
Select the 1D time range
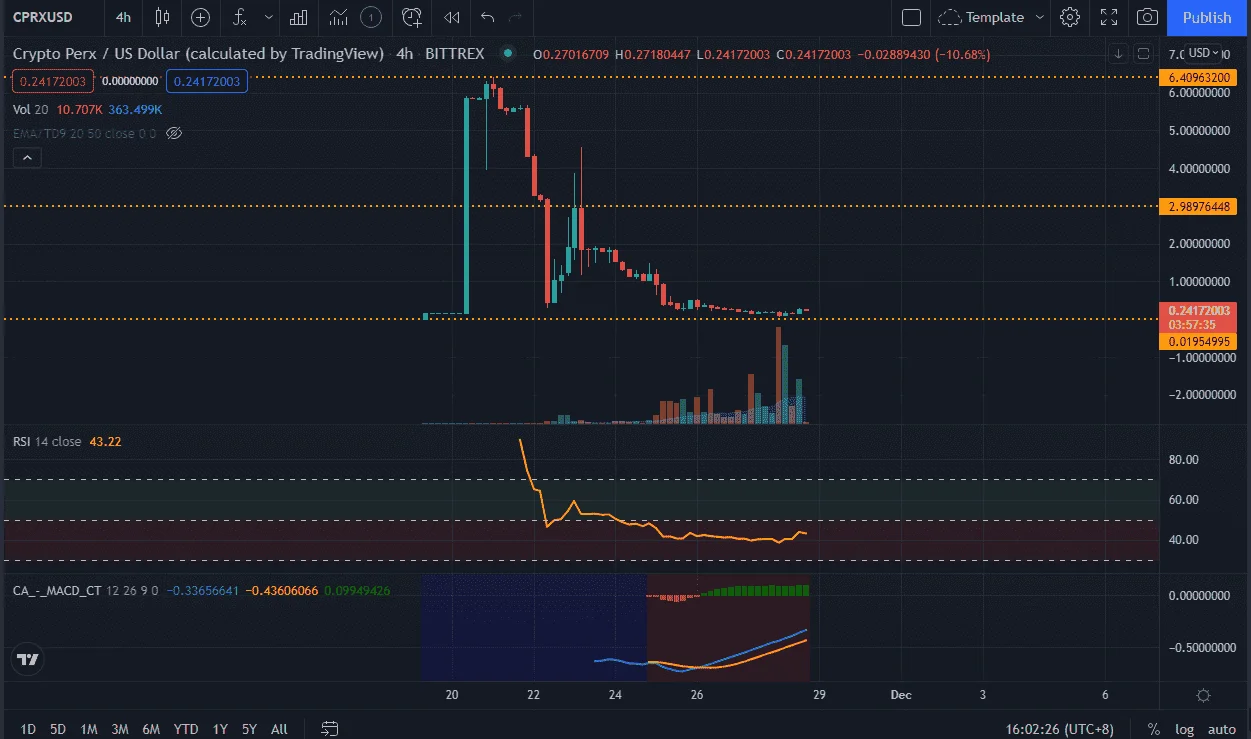click(x=28, y=729)
